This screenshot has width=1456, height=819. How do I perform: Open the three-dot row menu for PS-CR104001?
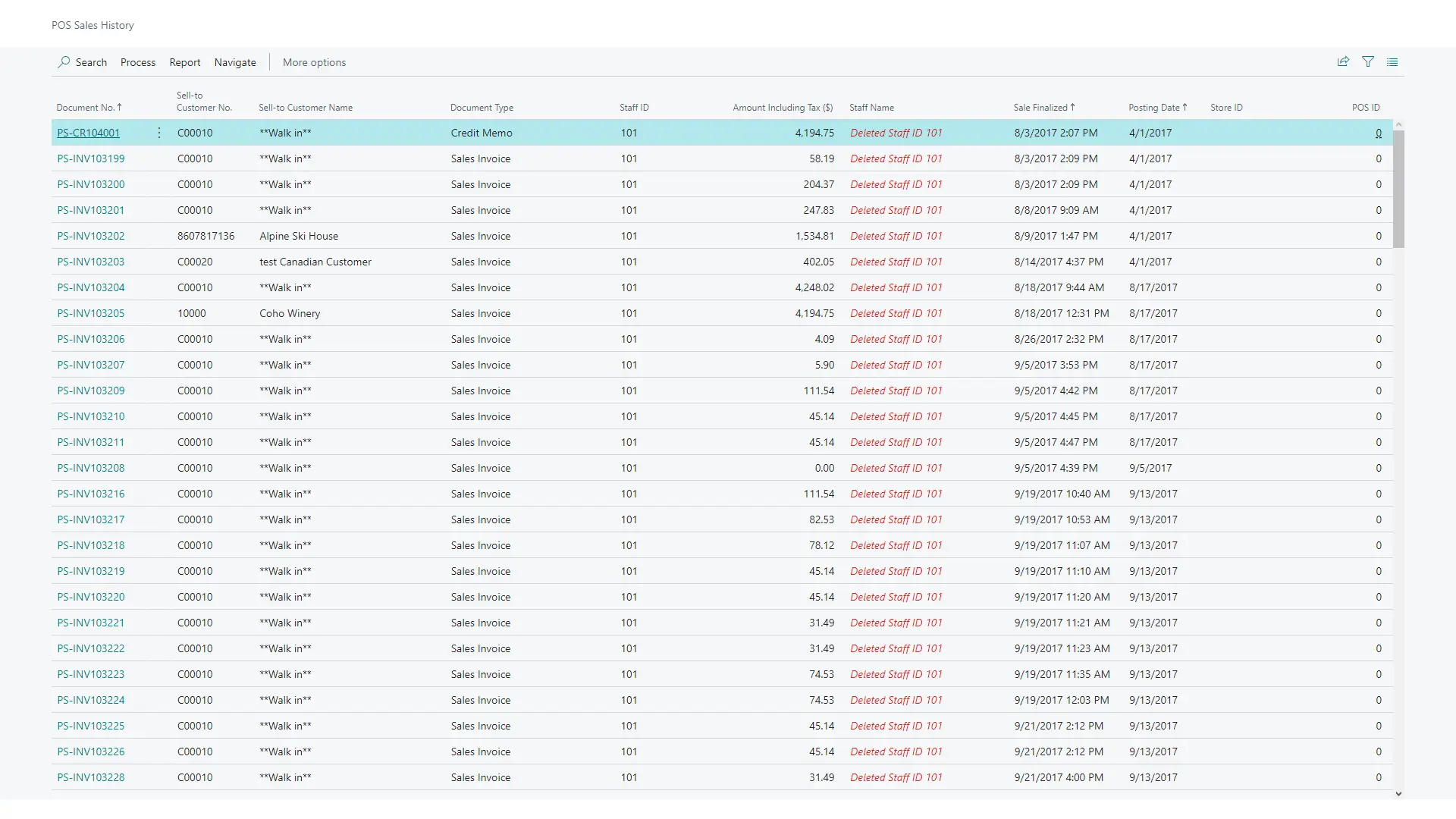pyautogui.click(x=159, y=133)
